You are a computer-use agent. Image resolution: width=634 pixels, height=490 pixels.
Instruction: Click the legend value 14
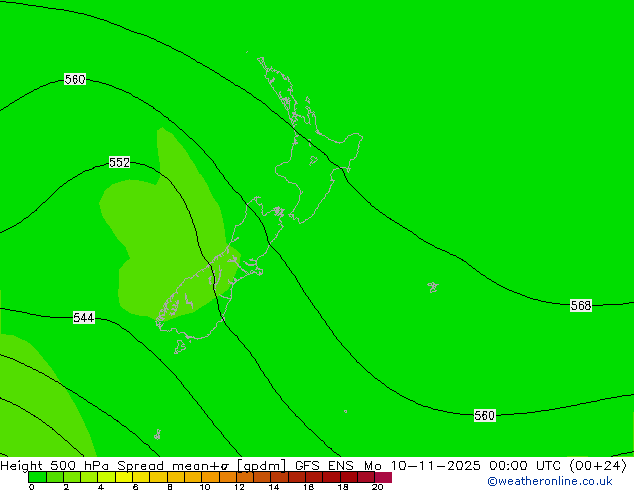click(x=274, y=487)
